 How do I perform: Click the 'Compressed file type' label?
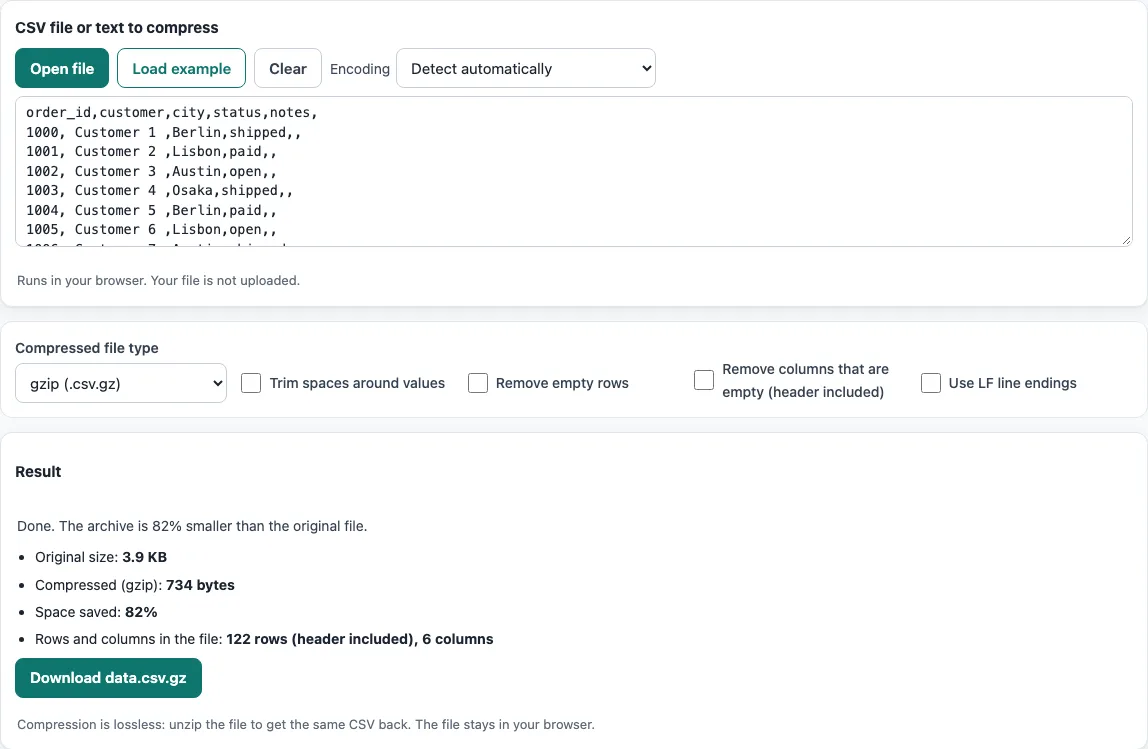coord(86,348)
